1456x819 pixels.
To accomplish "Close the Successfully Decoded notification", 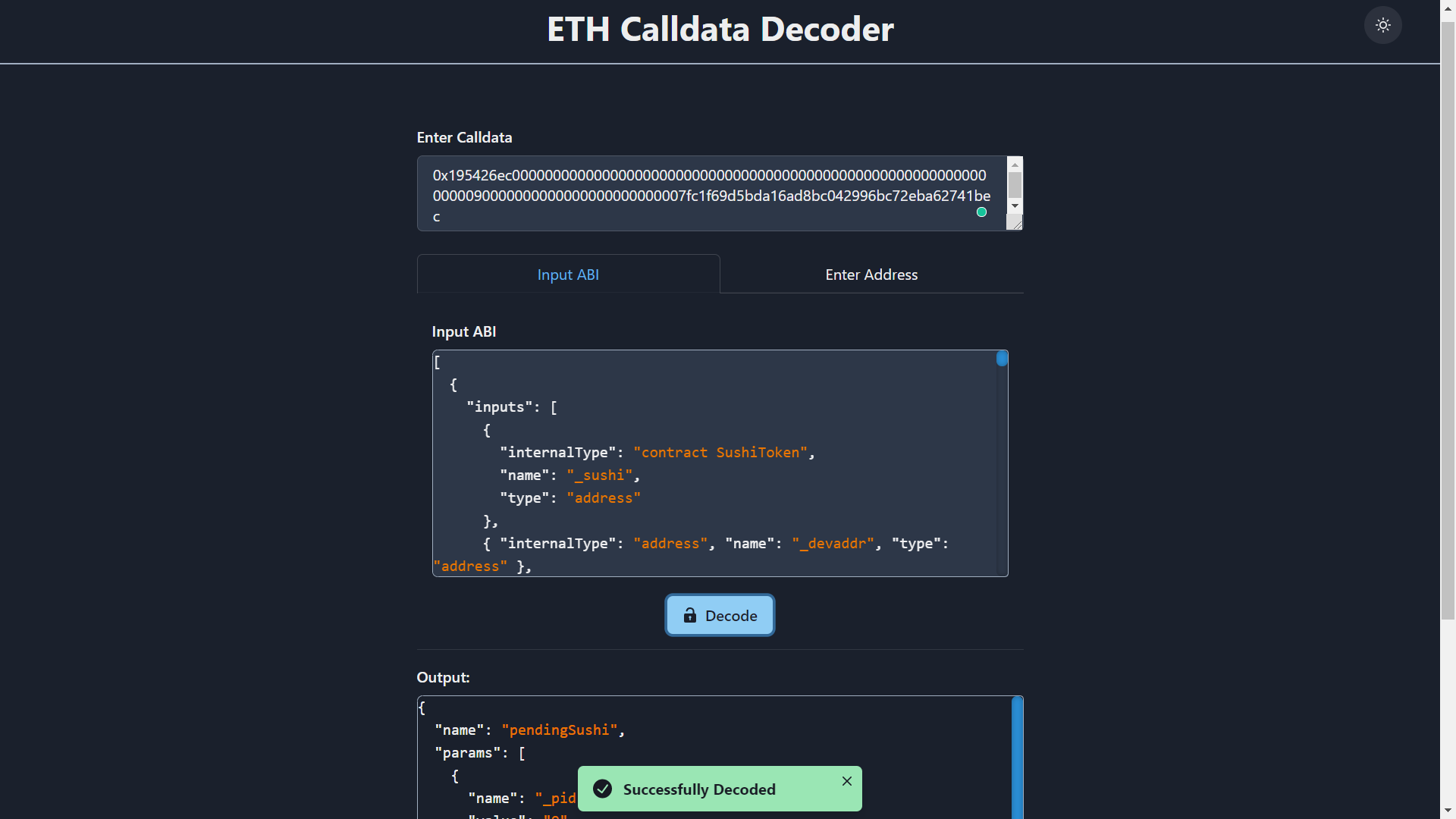I will coord(846,781).
